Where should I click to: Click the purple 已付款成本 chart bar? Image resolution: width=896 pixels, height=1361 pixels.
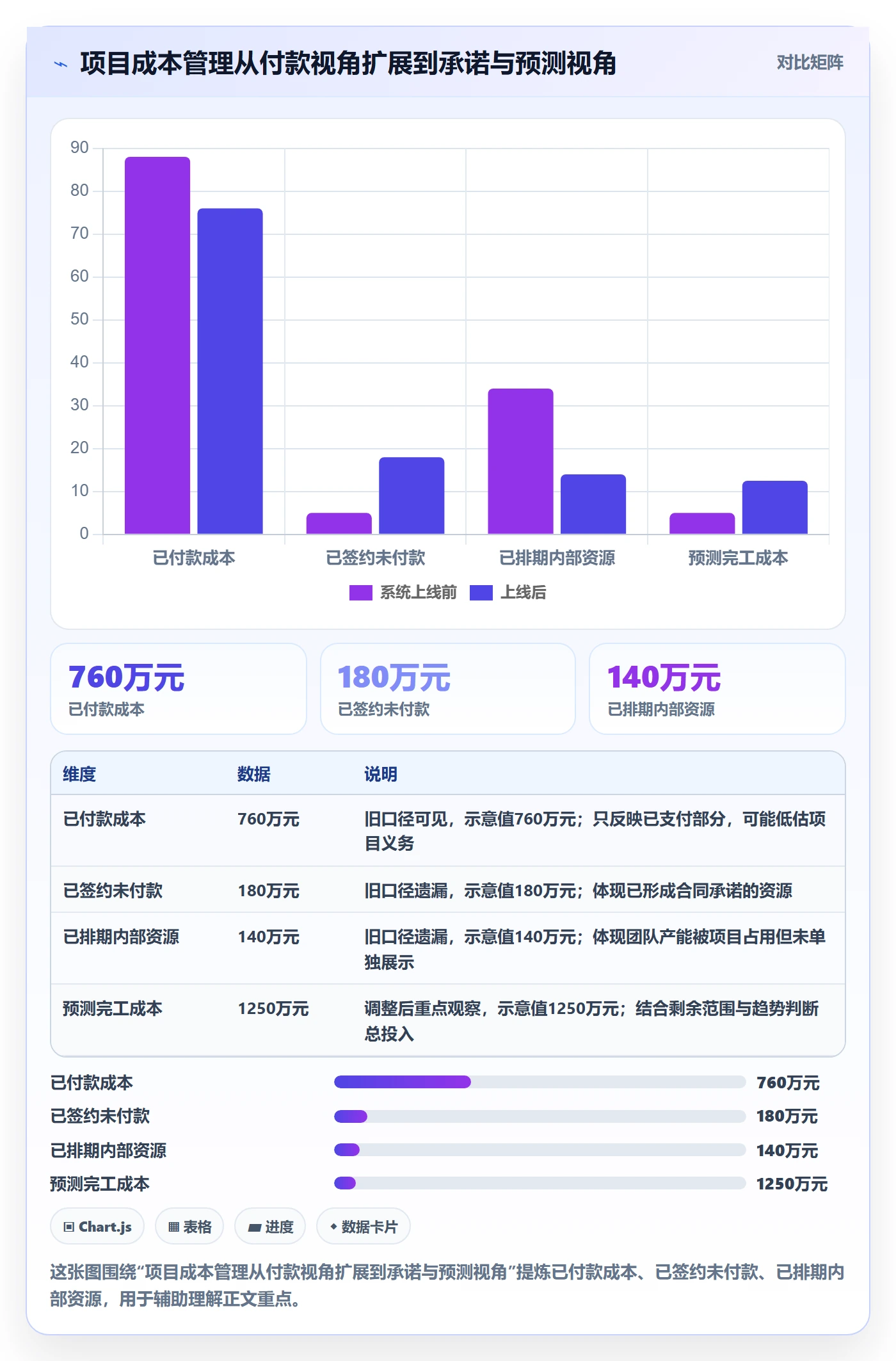pyautogui.click(x=157, y=345)
